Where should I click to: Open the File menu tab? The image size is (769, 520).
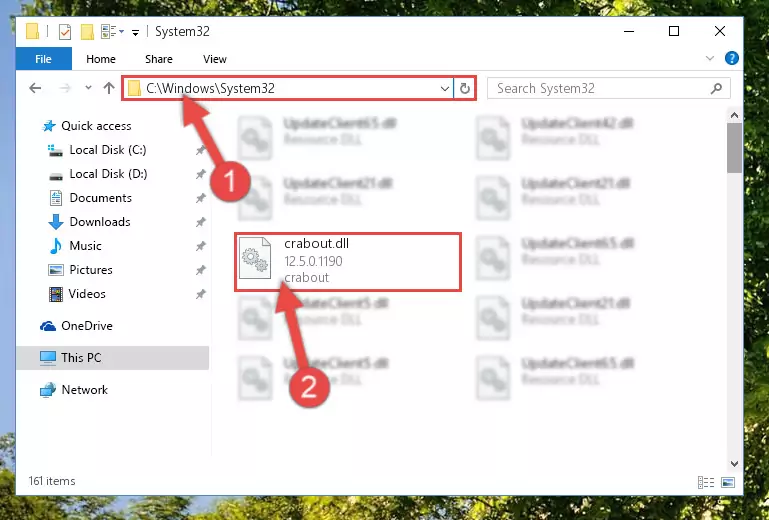pyautogui.click(x=44, y=59)
